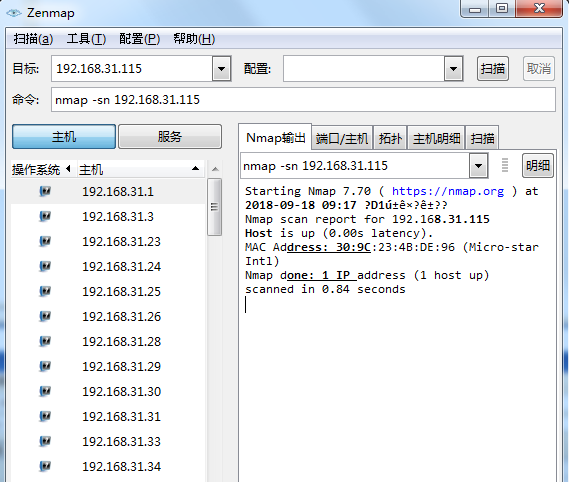Click the 取消 cancel button
The height and width of the screenshot is (482, 569).
(539, 69)
